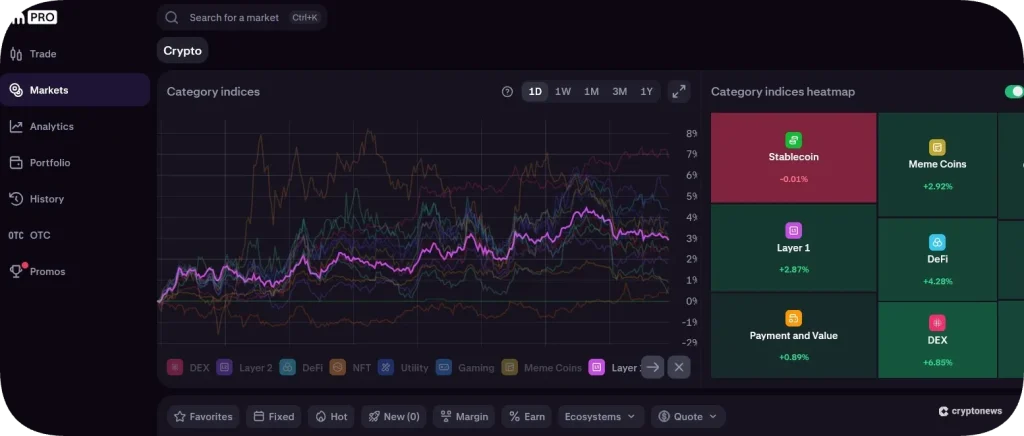
Task: Click the Layer 1 +2.87% value
Action: pyautogui.click(x=793, y=270)
